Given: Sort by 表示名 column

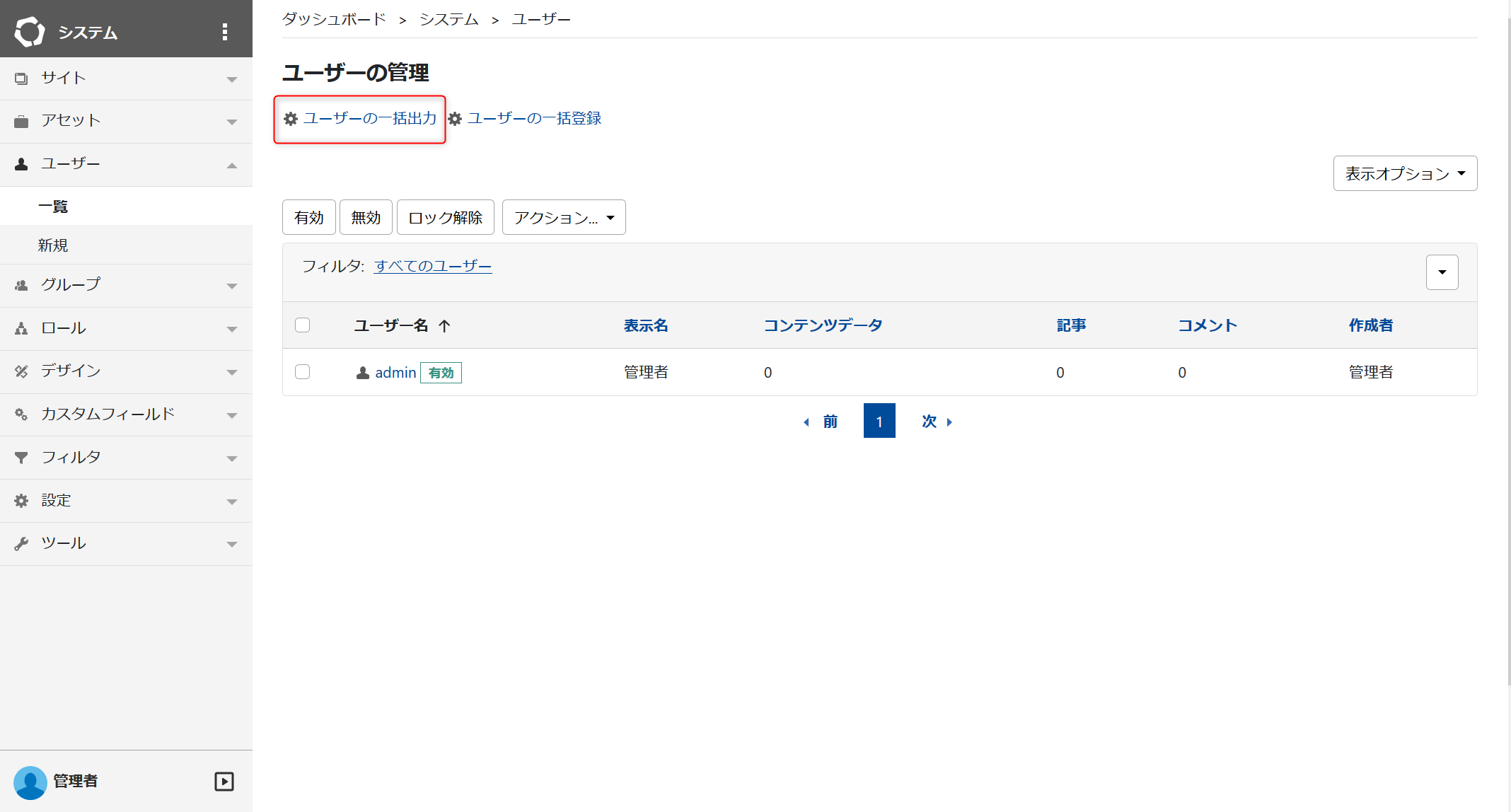Looking at the screenshot, I should [646, 325].
